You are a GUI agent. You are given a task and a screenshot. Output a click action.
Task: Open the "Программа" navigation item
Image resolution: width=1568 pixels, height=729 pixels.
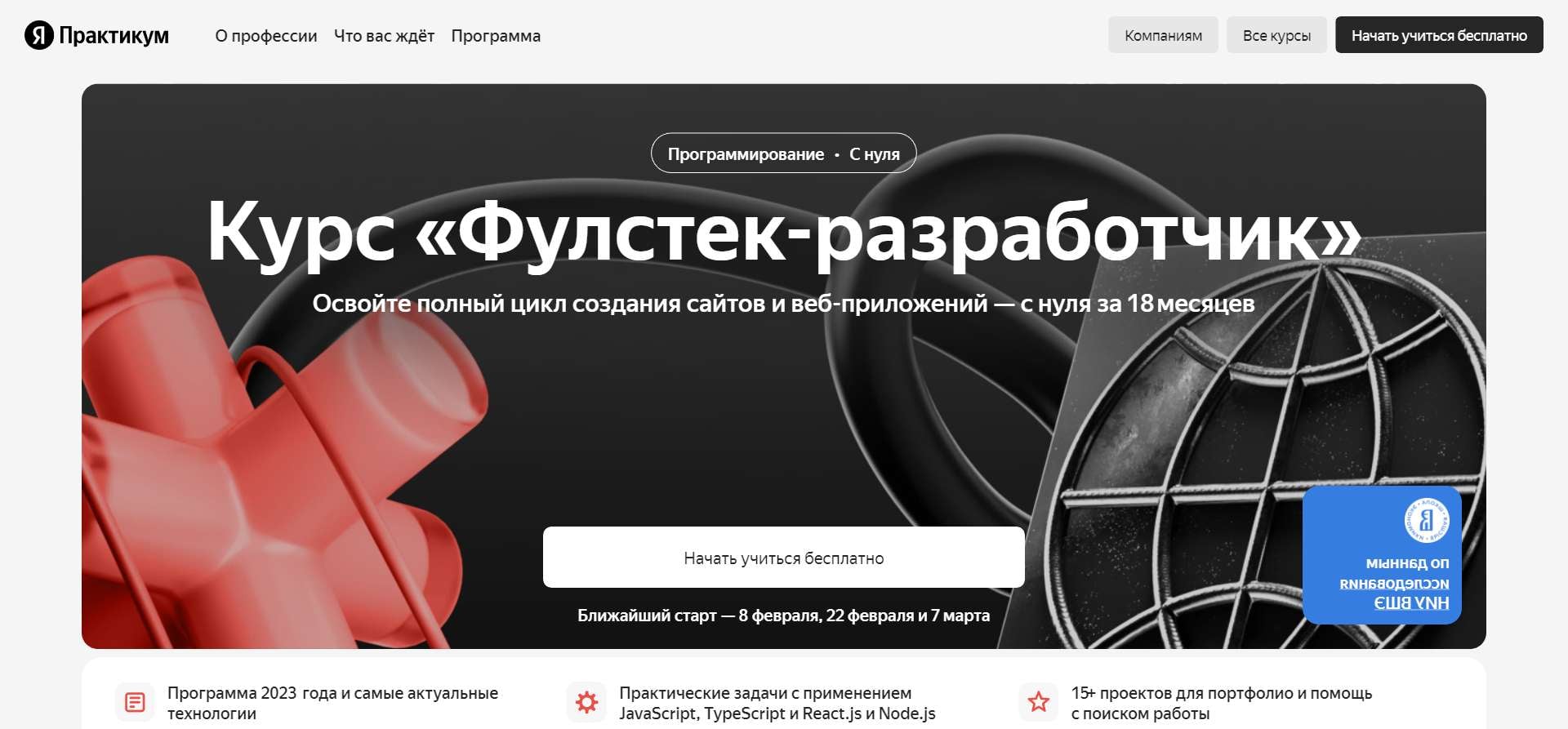tap(496, 36)
